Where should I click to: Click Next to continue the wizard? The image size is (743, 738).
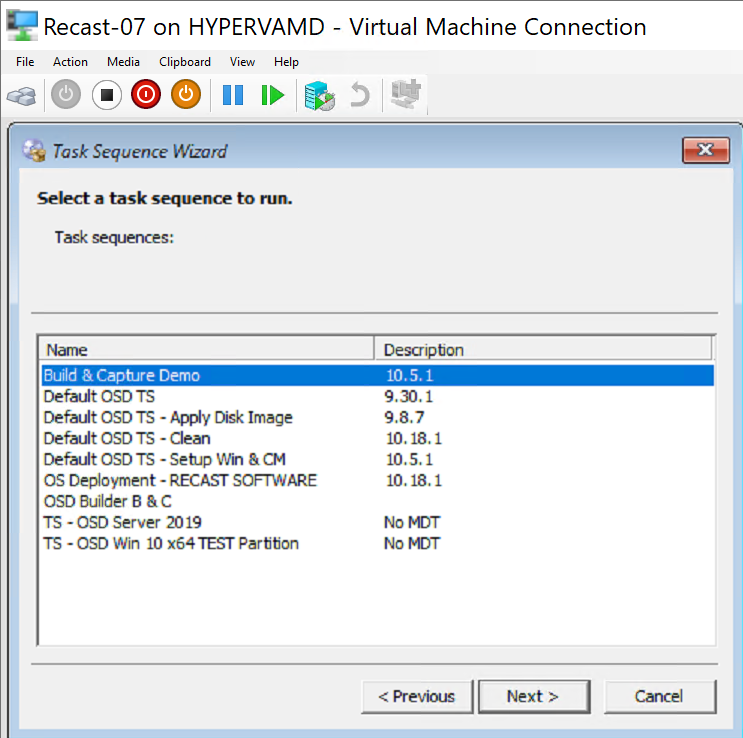pyautogui.click(x=532, y=696)
